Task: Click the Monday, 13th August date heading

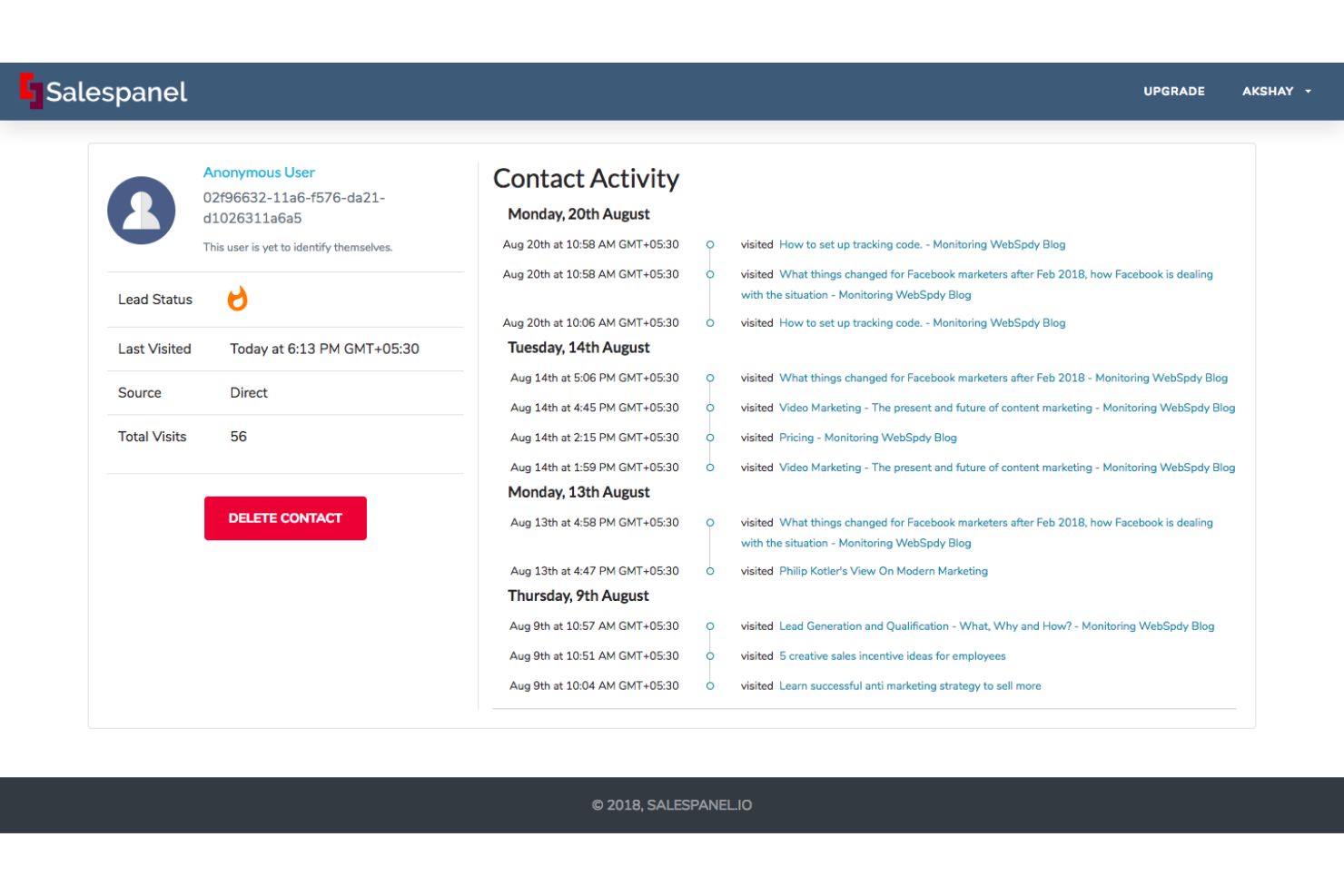Action: [x=578, y=492]
